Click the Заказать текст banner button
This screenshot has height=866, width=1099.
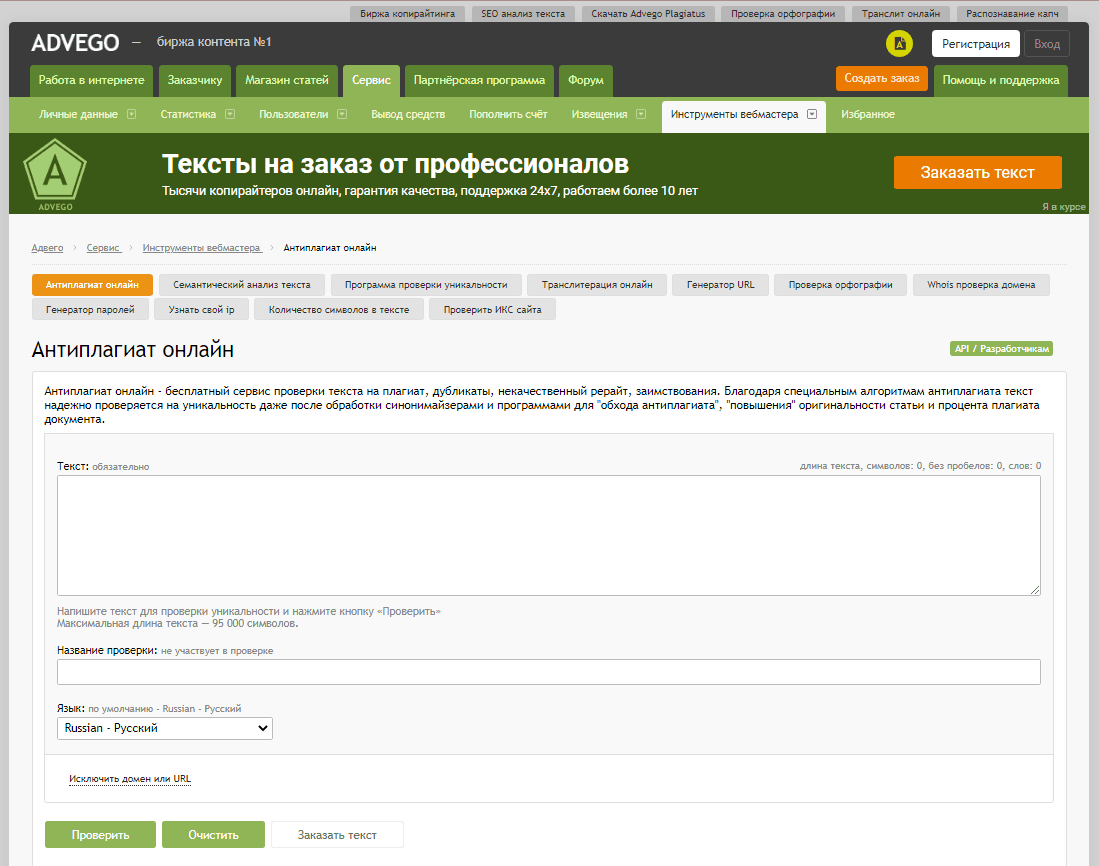[978, 172]
